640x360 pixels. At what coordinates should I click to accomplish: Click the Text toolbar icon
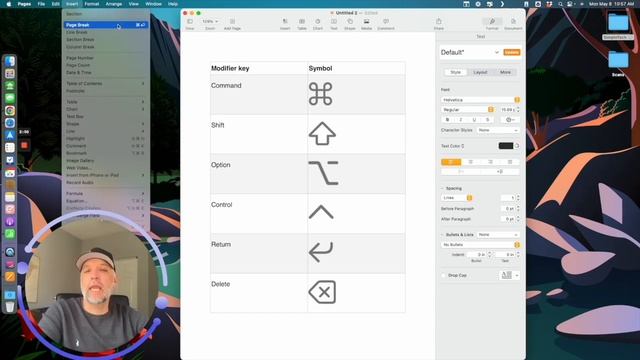(x=334, y=22)
